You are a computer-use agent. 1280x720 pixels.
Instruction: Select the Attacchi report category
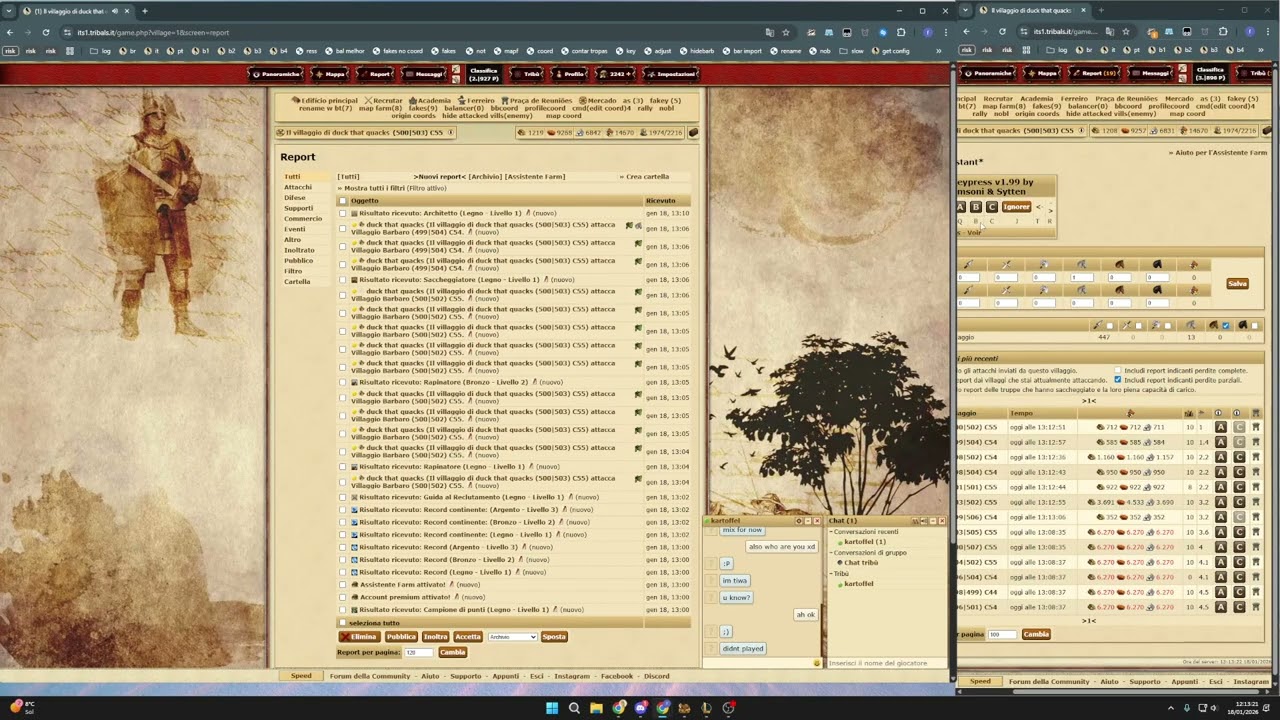coord(297,187)
